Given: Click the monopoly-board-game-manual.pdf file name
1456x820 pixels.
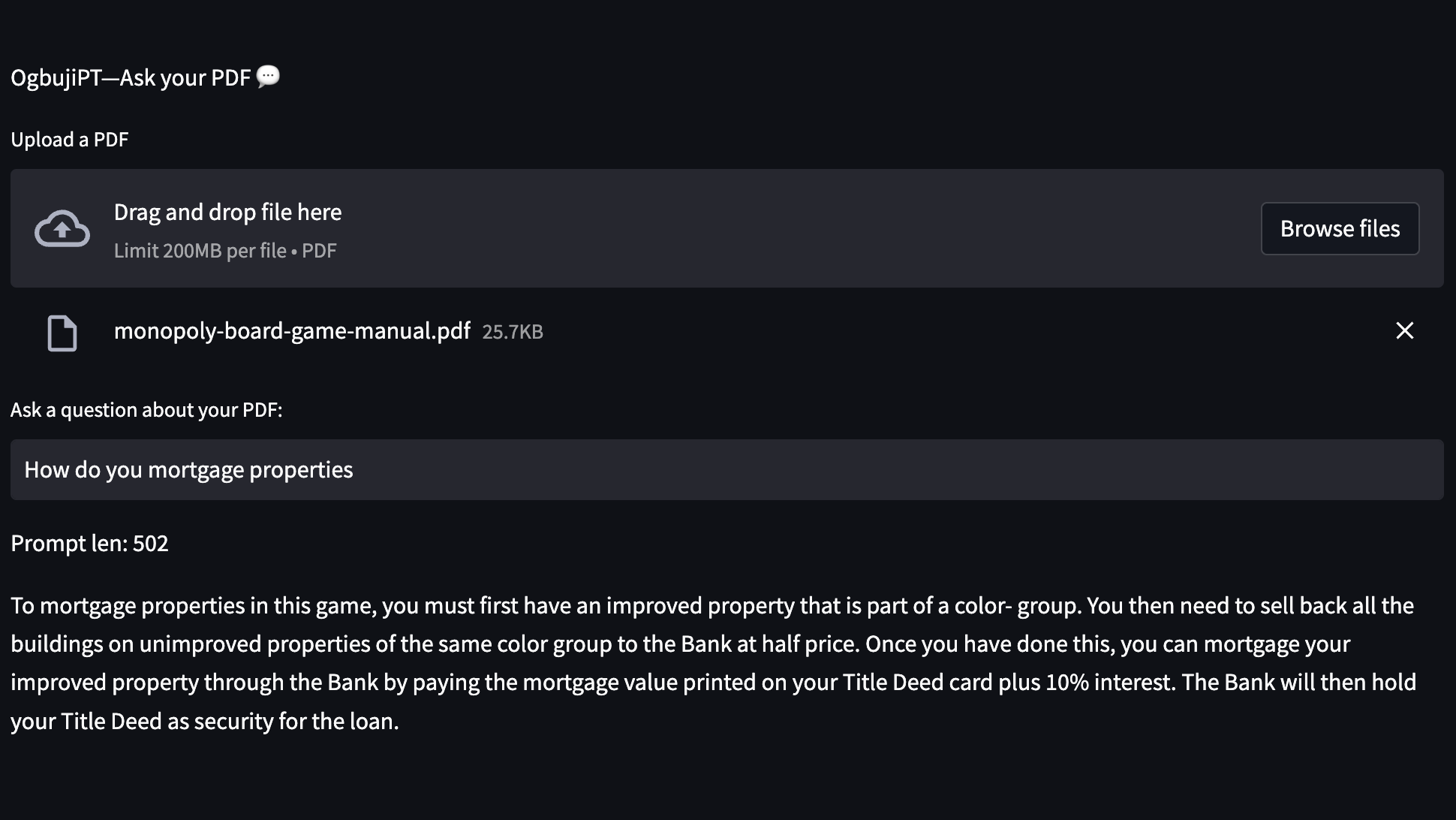Looking at the screenshot, I should click(292, 330).
